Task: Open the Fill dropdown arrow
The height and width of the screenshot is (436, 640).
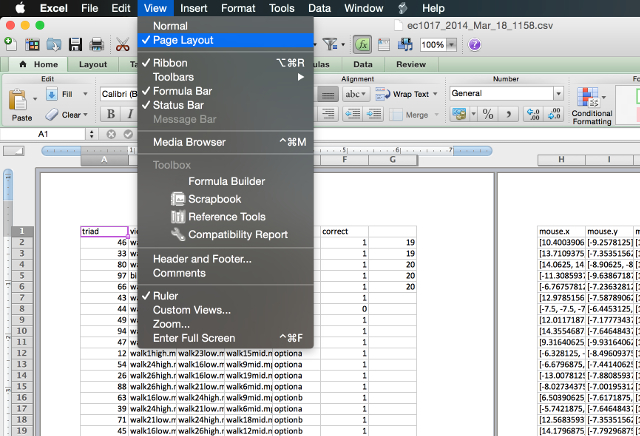Action: (x=85, y=94)
